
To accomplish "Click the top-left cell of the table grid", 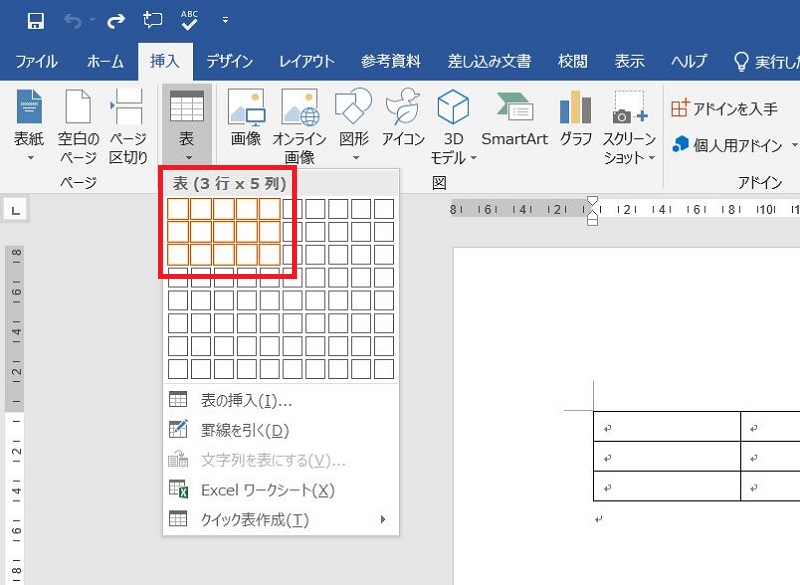I will point(178,209).
